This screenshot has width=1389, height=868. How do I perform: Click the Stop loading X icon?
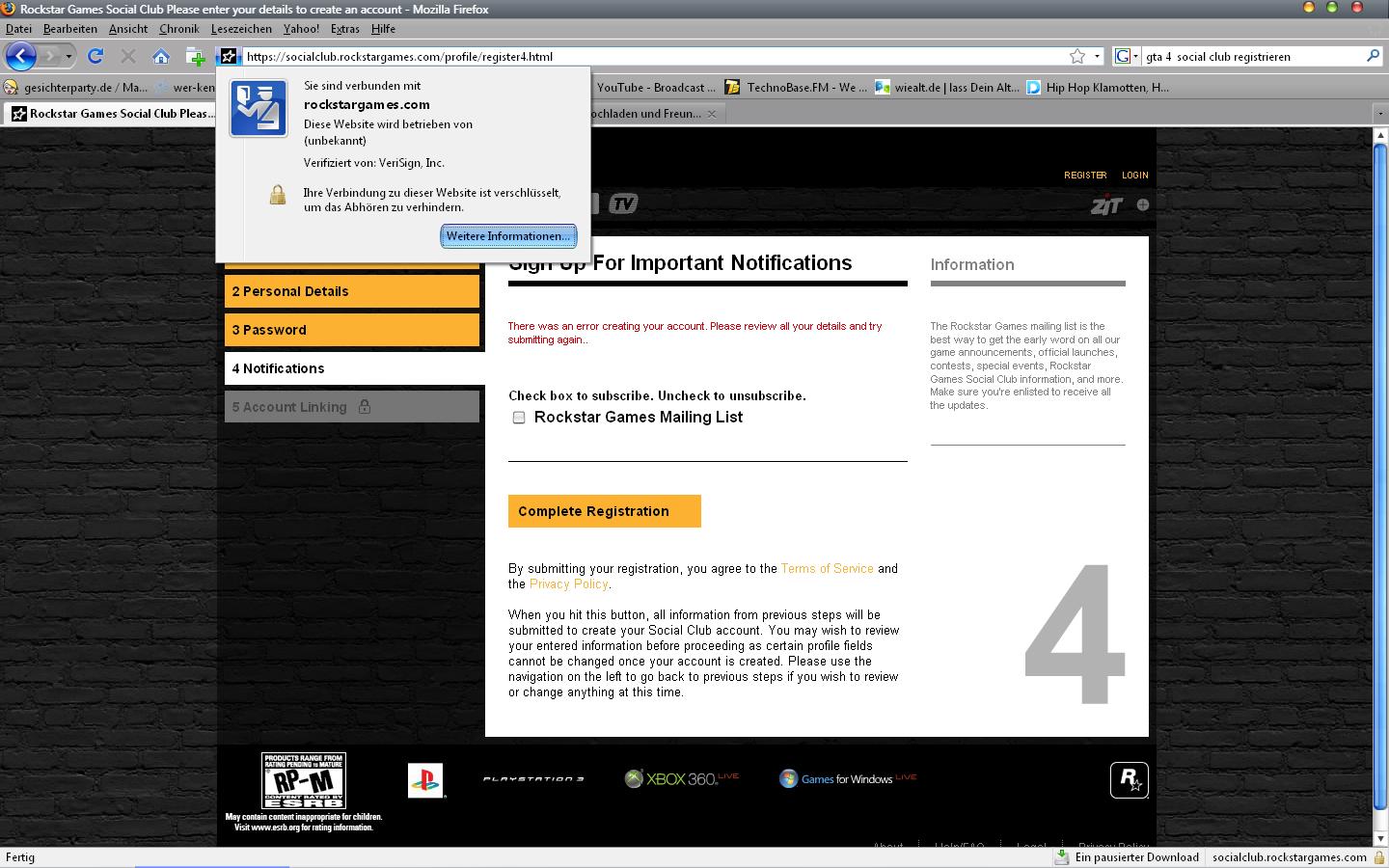[x=127, y=56]
